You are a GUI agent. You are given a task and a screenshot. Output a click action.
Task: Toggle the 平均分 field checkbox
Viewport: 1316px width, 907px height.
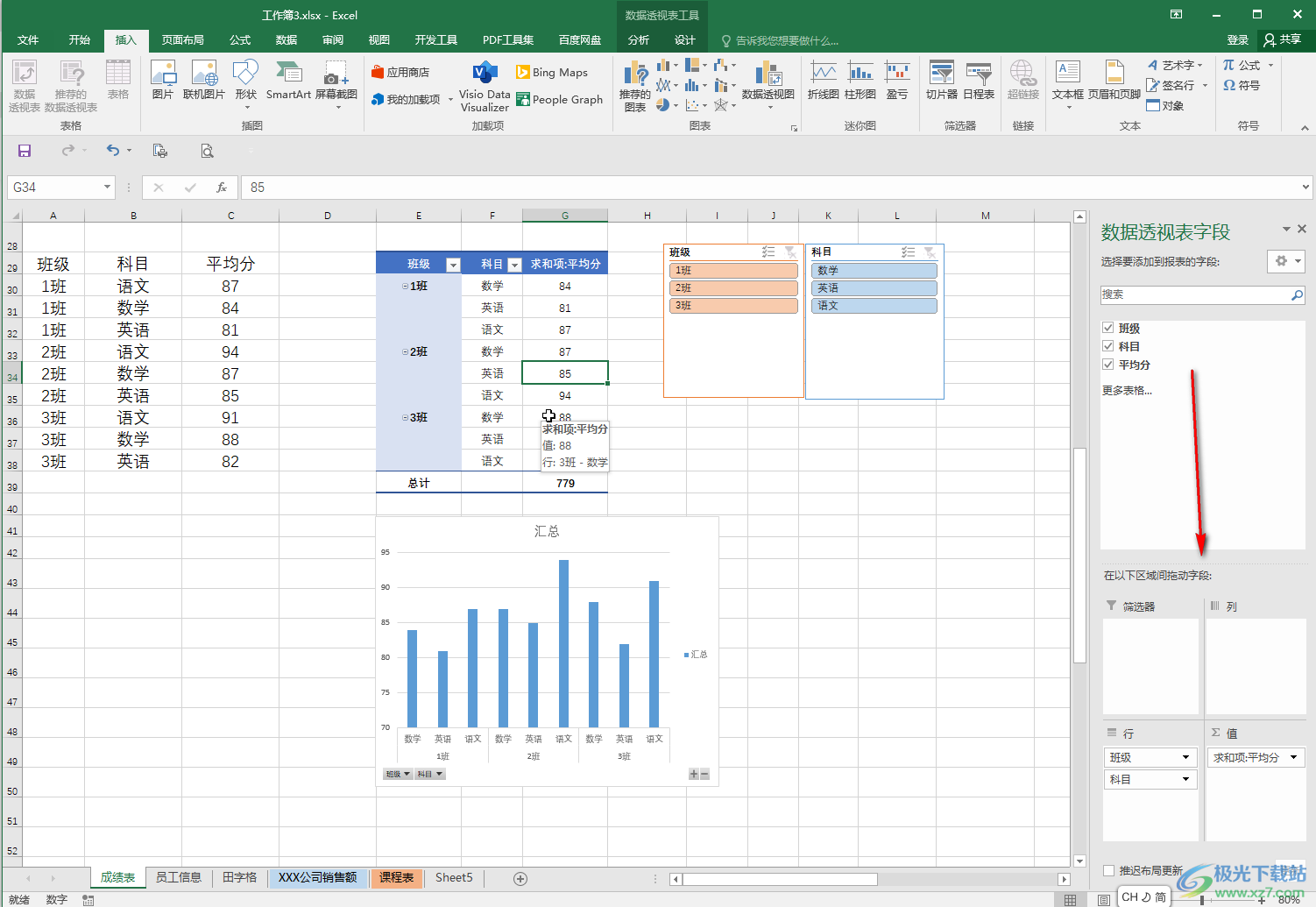pyautogui.click(x=1108, y=365)
